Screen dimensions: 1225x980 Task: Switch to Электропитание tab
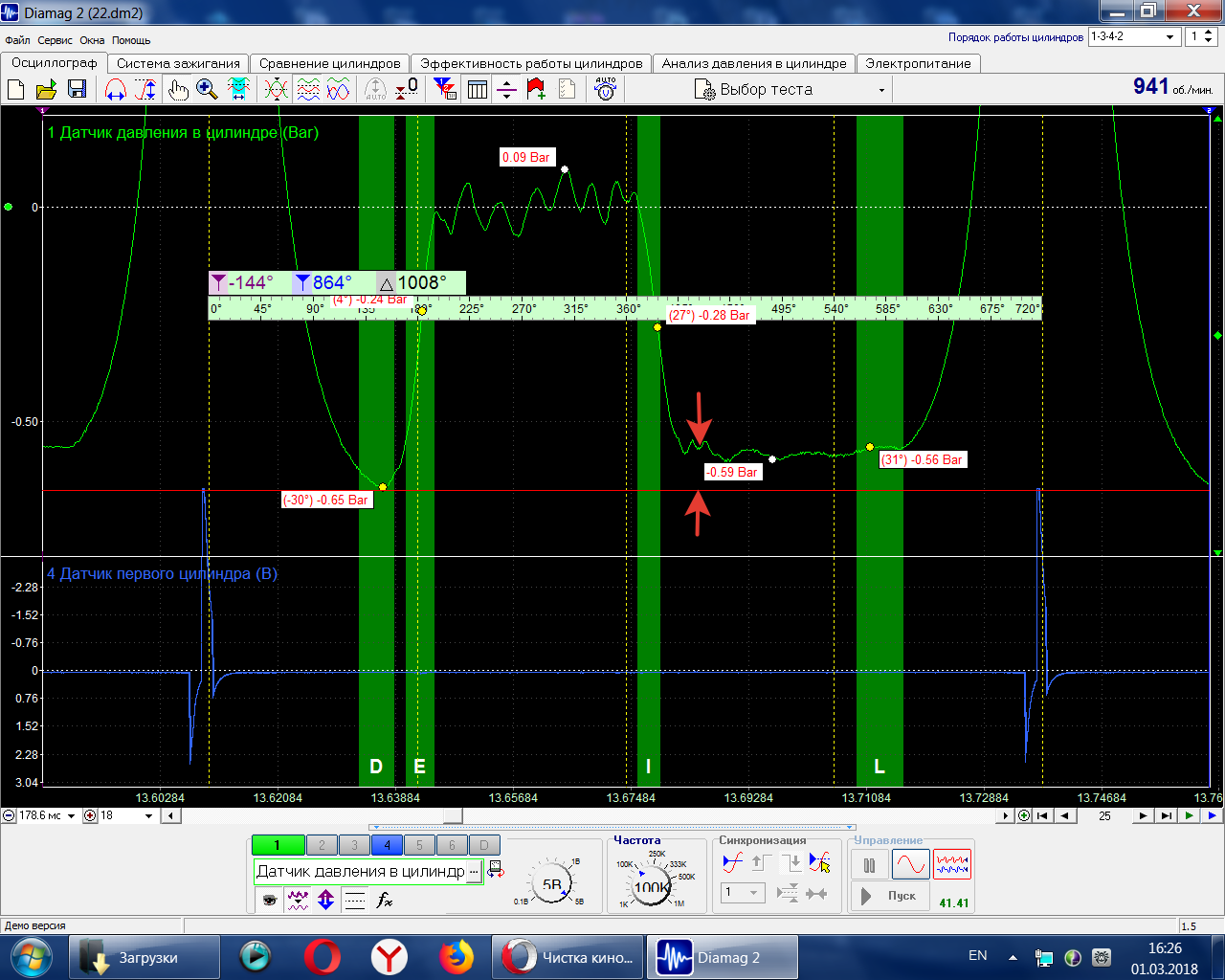918,63
